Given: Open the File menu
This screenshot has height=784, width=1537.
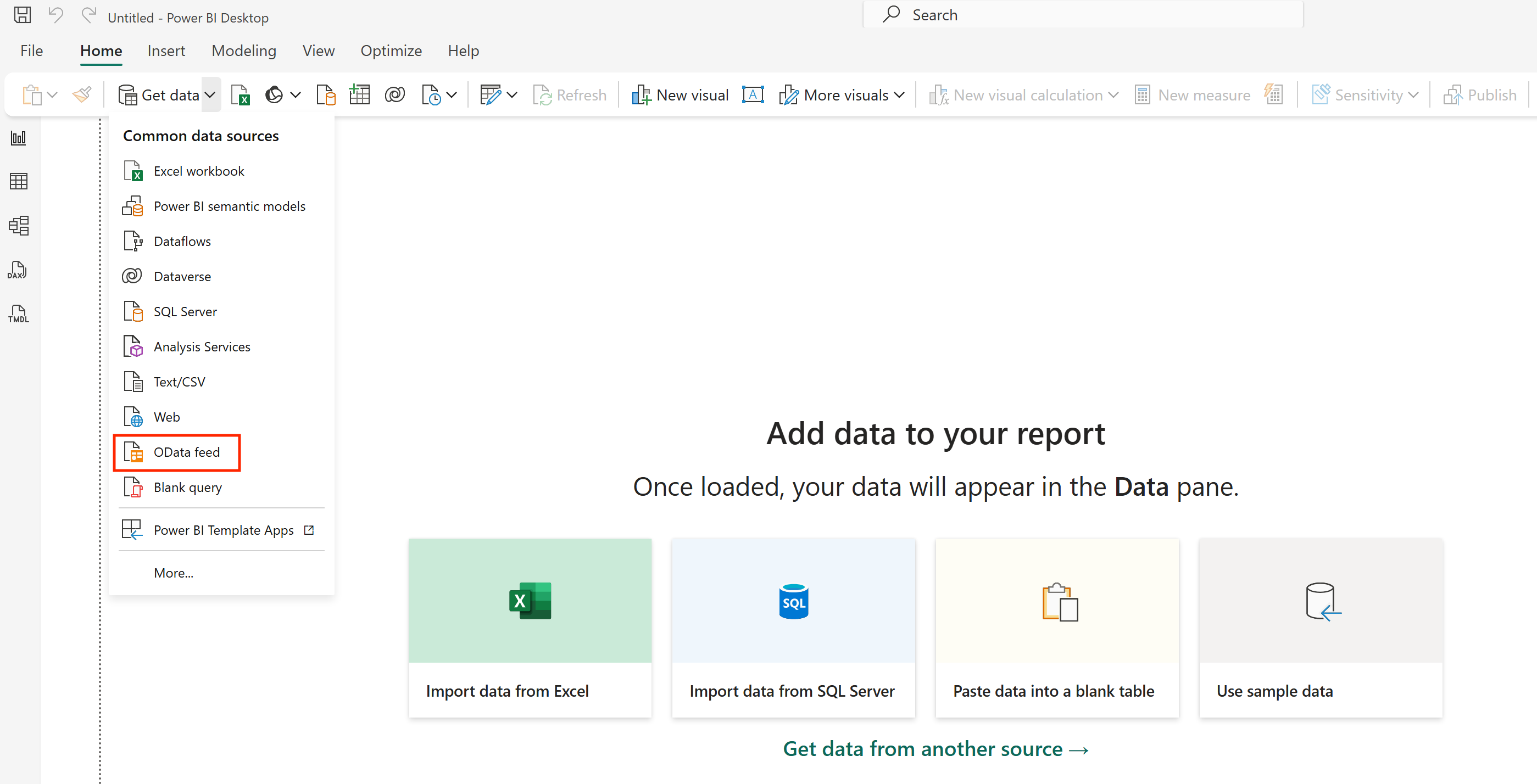Looking at the screenshot, I should click(32, 51).
